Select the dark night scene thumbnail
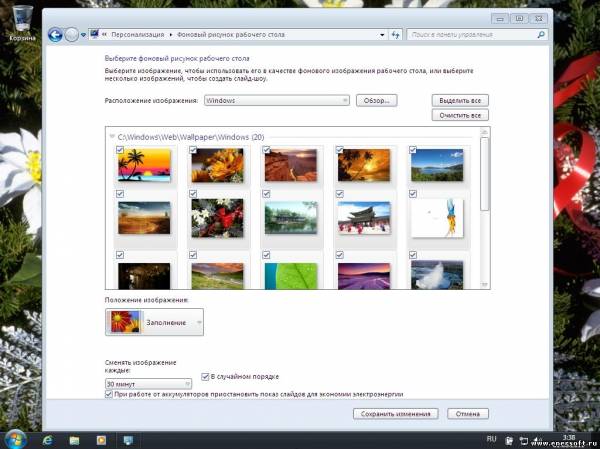This screenshot has width=600, height=449. click(x=144, y=276)
